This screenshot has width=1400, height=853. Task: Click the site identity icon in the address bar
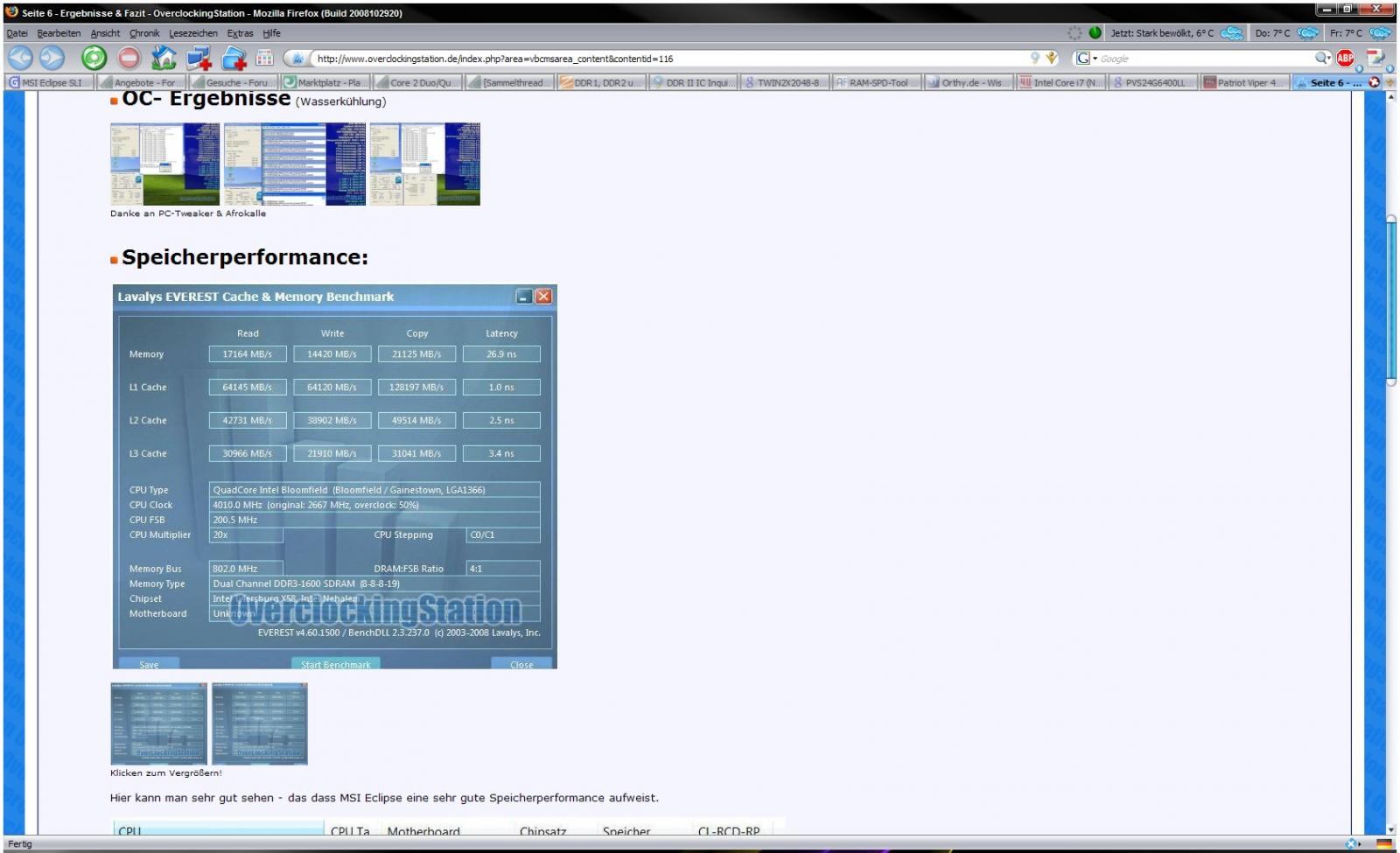tap(297, 59)
